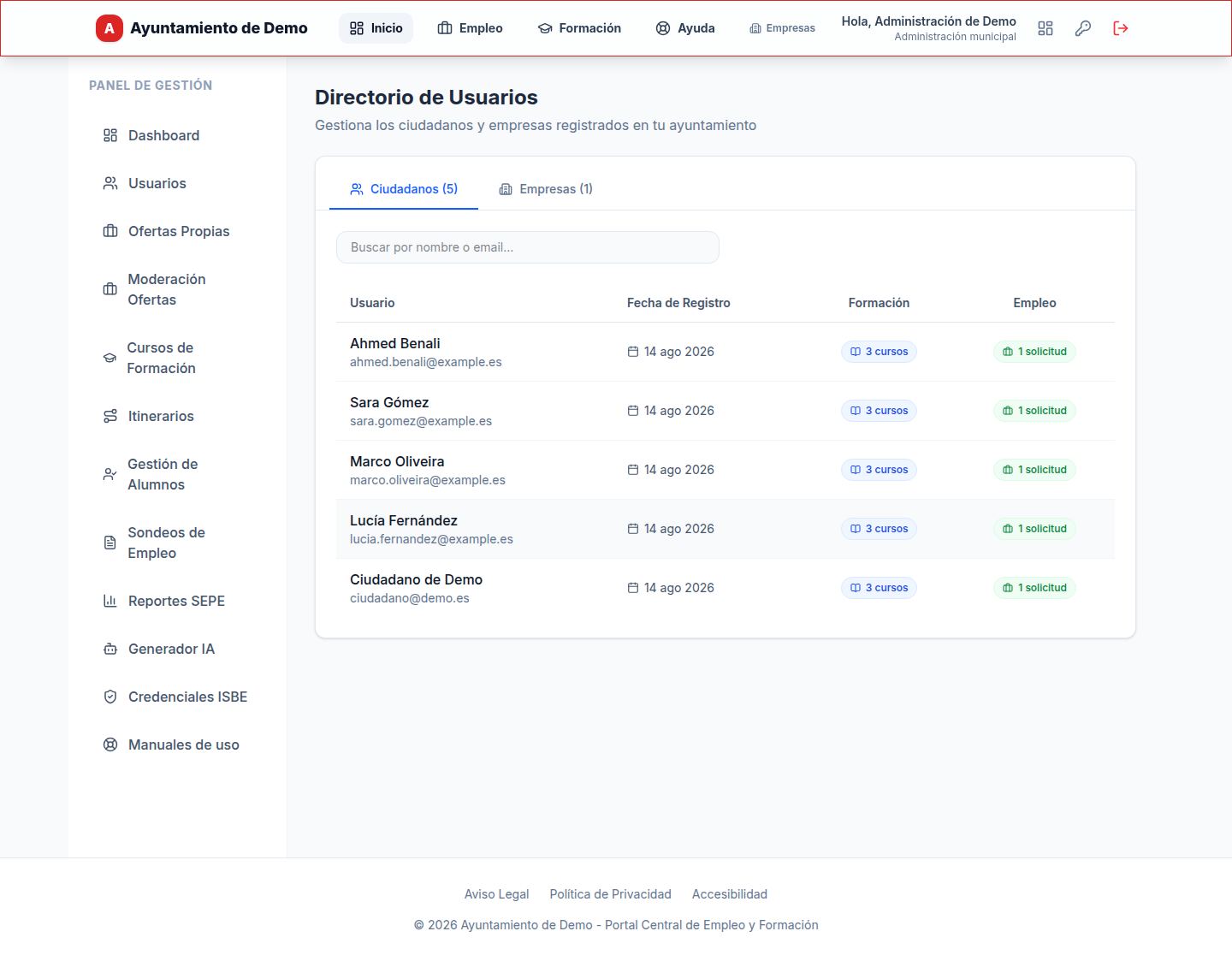Open the dashboard grid icon in header

tap(1045, 28)
